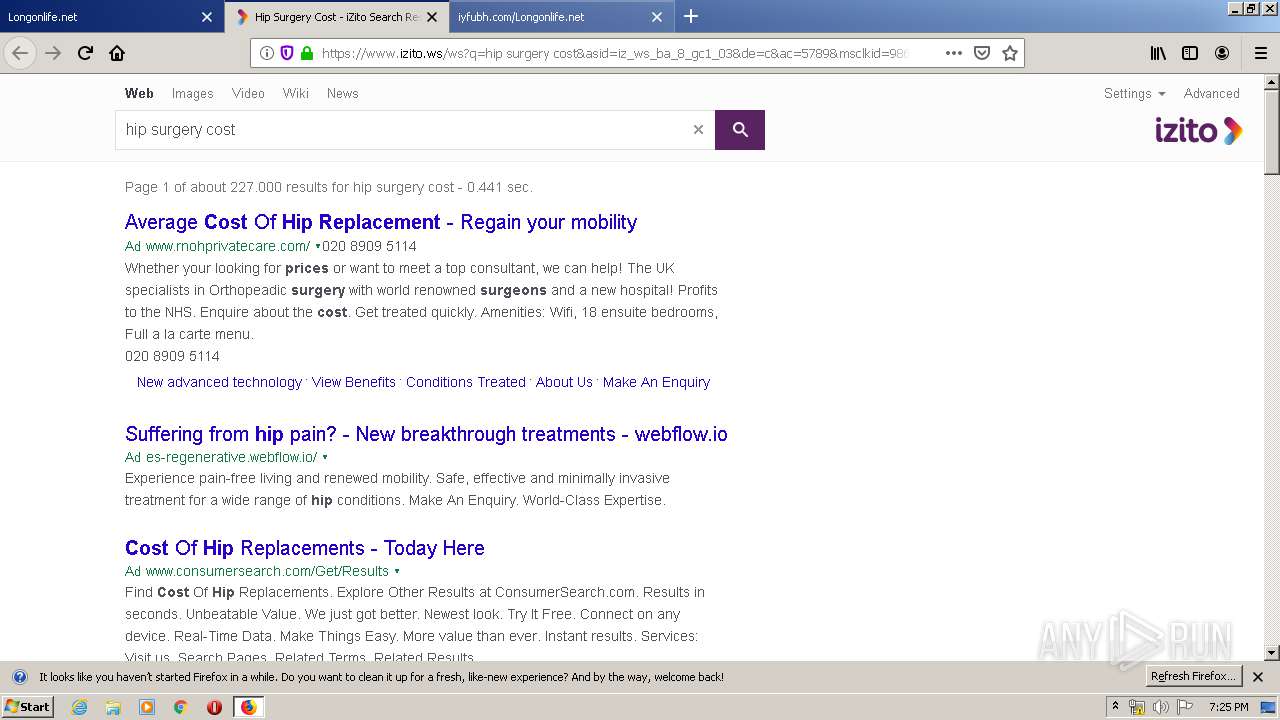Open New advanced technology sitelink

point(219,382)
